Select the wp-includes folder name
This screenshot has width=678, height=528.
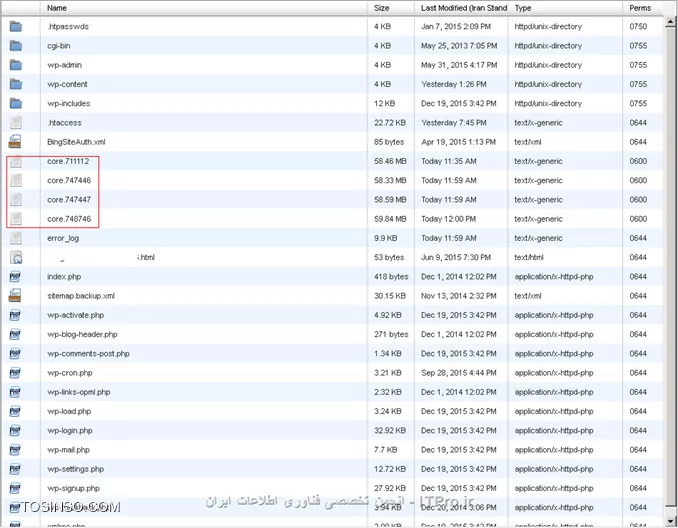click(x=68, y=103)
